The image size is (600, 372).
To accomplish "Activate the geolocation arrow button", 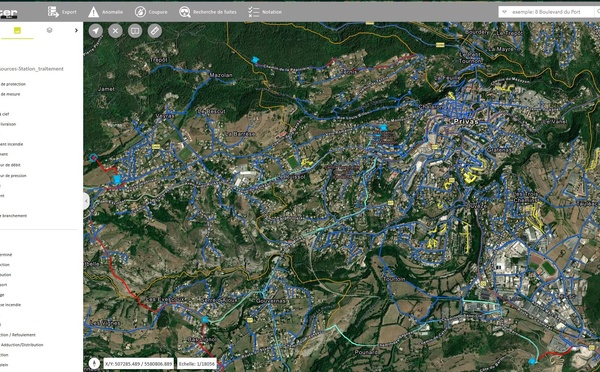I will point(96,31).
